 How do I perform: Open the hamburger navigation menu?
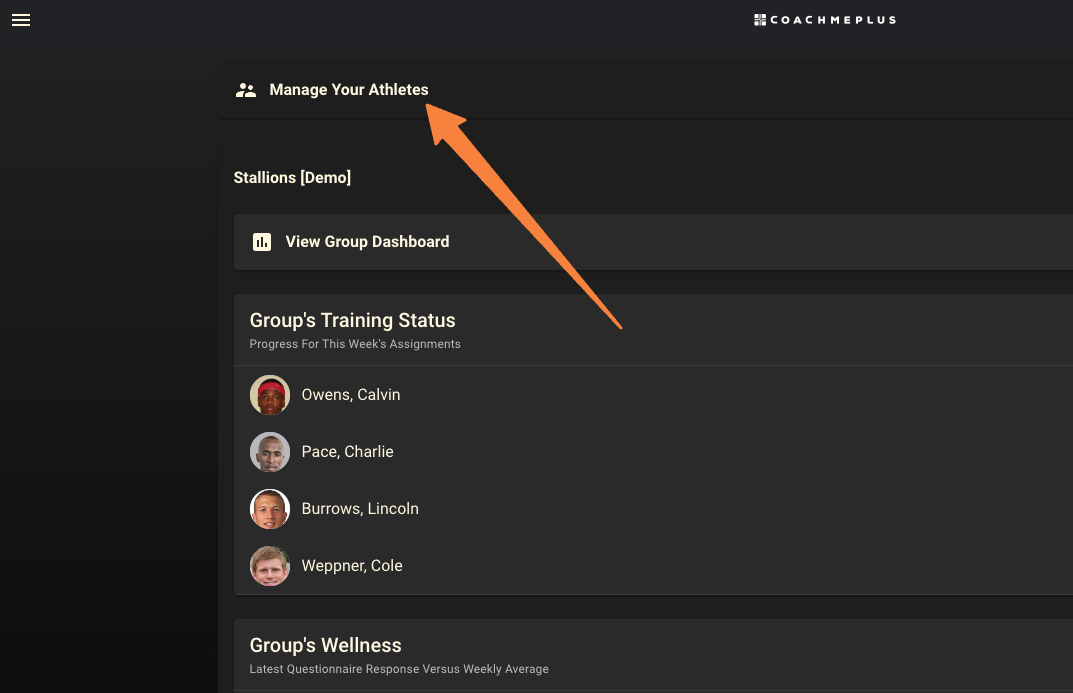click(x=21, y=20)
